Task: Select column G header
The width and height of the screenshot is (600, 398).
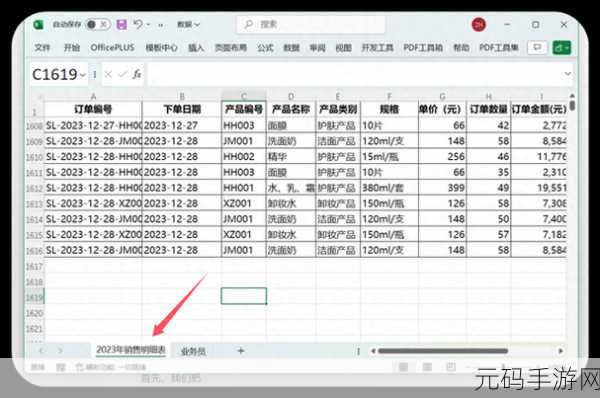Action: 442,96
